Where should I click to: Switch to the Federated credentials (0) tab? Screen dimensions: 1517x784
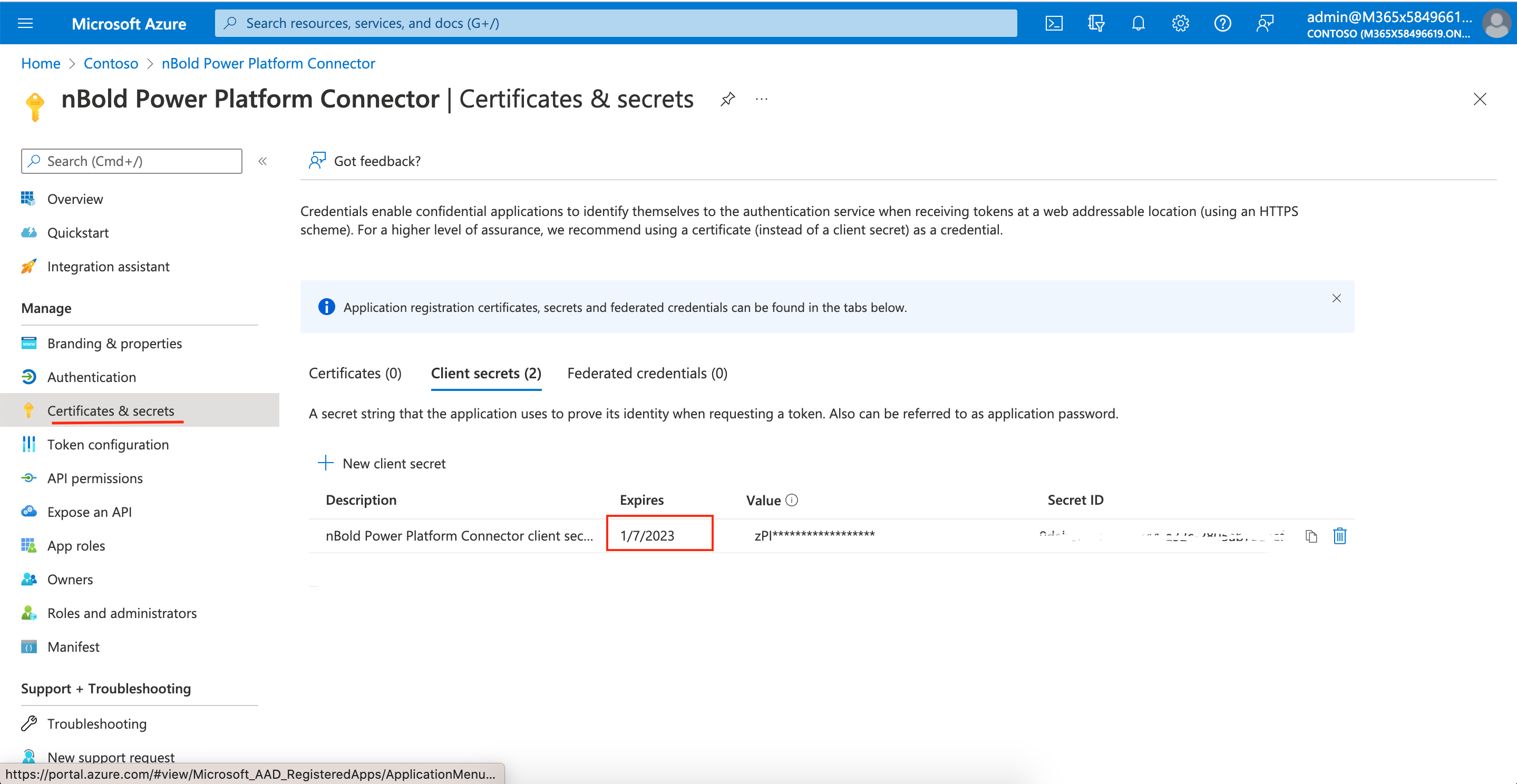coord(647,374)
